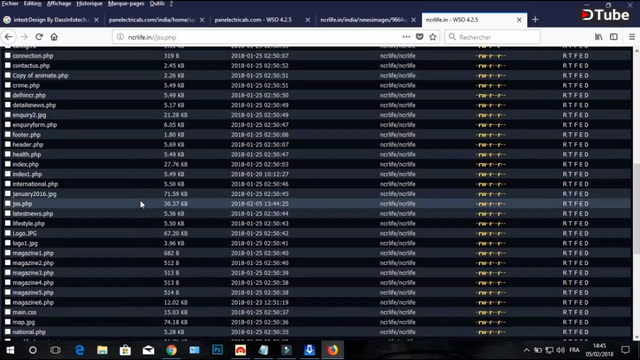640x360 pixels.
Task: Show hidden system tray icons chevron
Action: tap(527, 350)
